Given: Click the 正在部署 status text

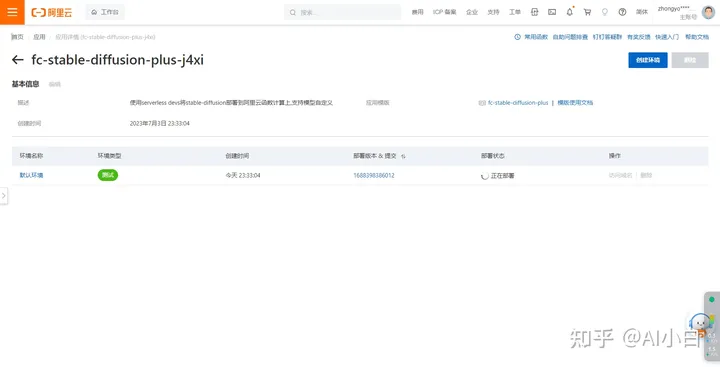Looking at the screenshot, I should [x=502, y=176].
